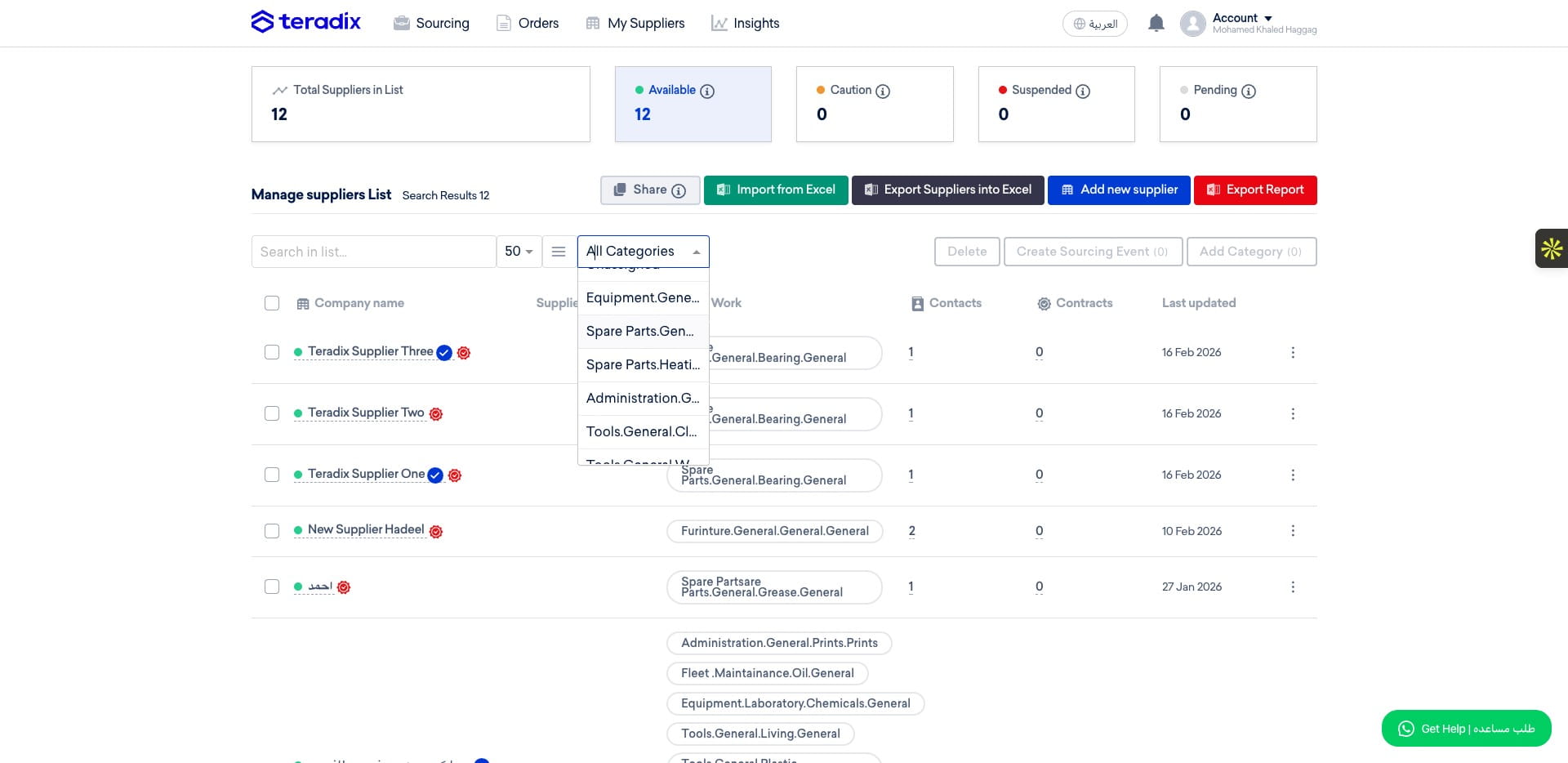Click contacts count 2 for Hadeel
The image size is (1568, 763).
pyautogui.click(x=911, y=531)
